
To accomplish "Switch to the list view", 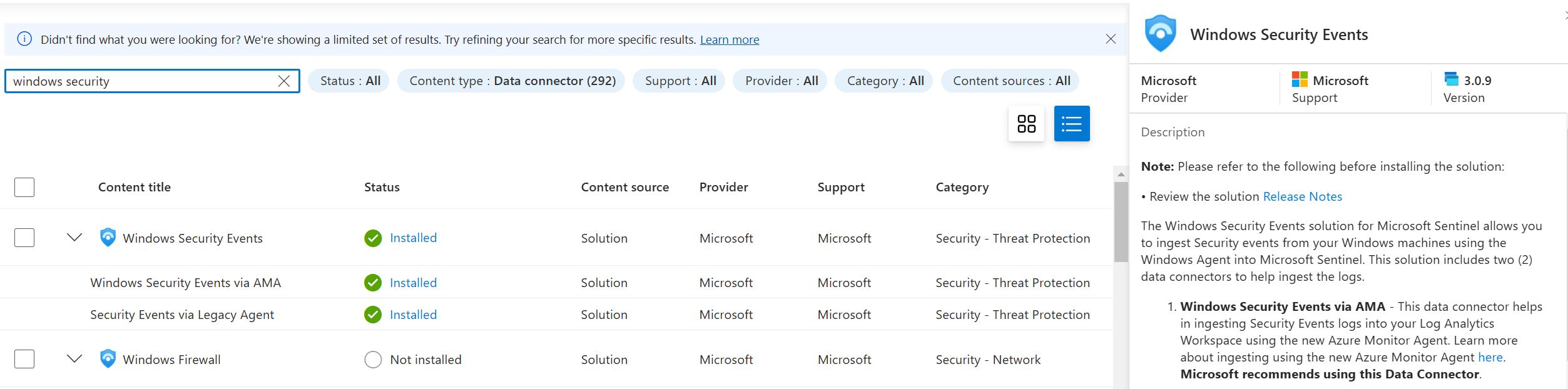I will click(1072, 124).
